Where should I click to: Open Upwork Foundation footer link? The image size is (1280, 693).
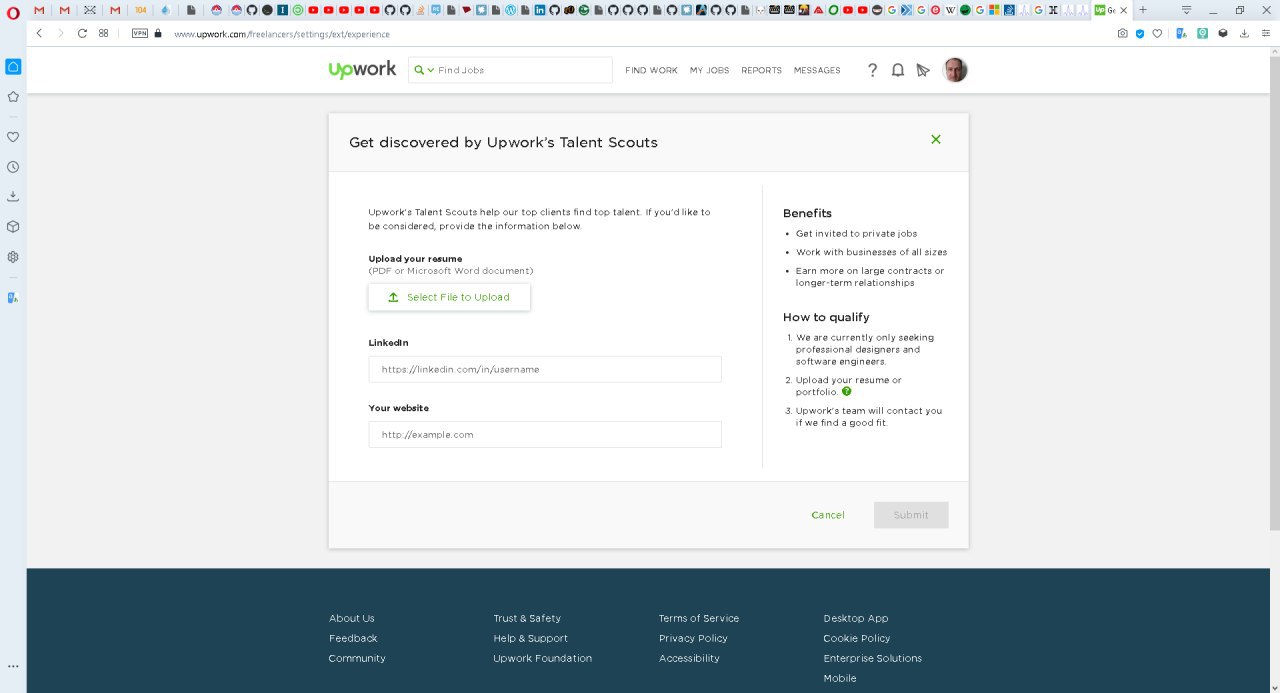pyautogui.click(x=543, y=658)
